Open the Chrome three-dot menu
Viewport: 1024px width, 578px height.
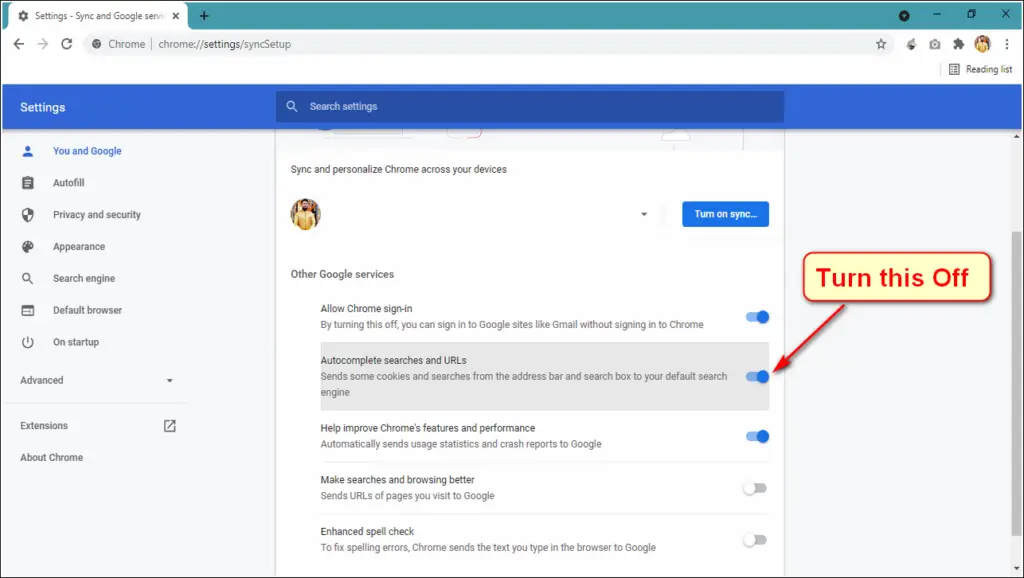click(1006, 44)
